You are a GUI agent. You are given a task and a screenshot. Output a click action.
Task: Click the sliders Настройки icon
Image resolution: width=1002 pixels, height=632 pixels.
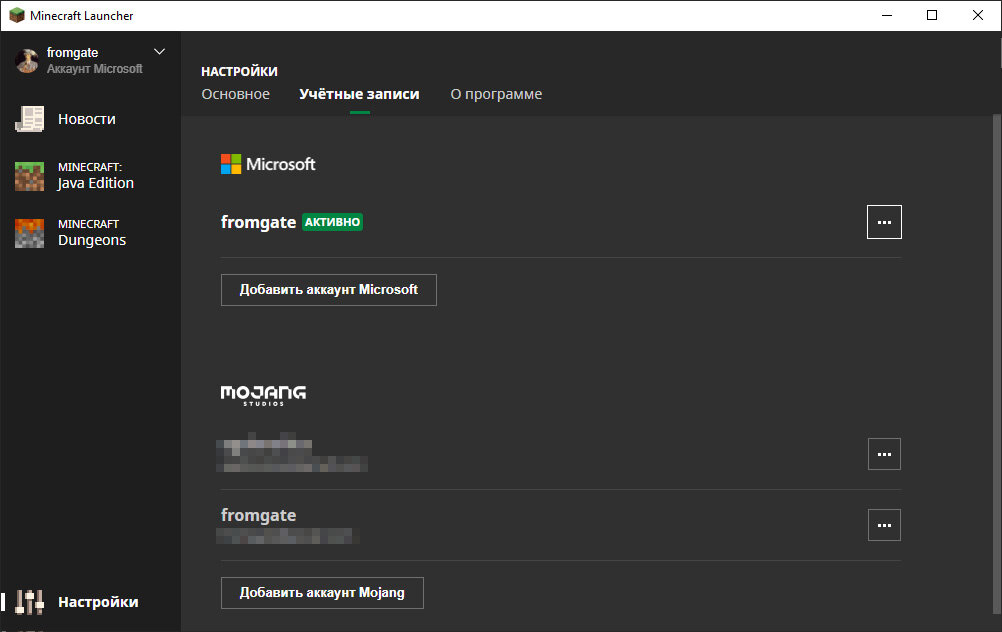coord(29,602)
